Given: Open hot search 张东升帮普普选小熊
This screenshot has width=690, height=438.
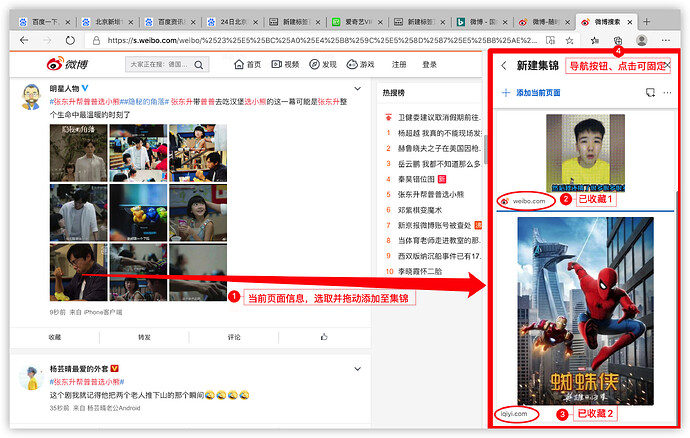Looking at the screenshot, I should click(431, 195).
